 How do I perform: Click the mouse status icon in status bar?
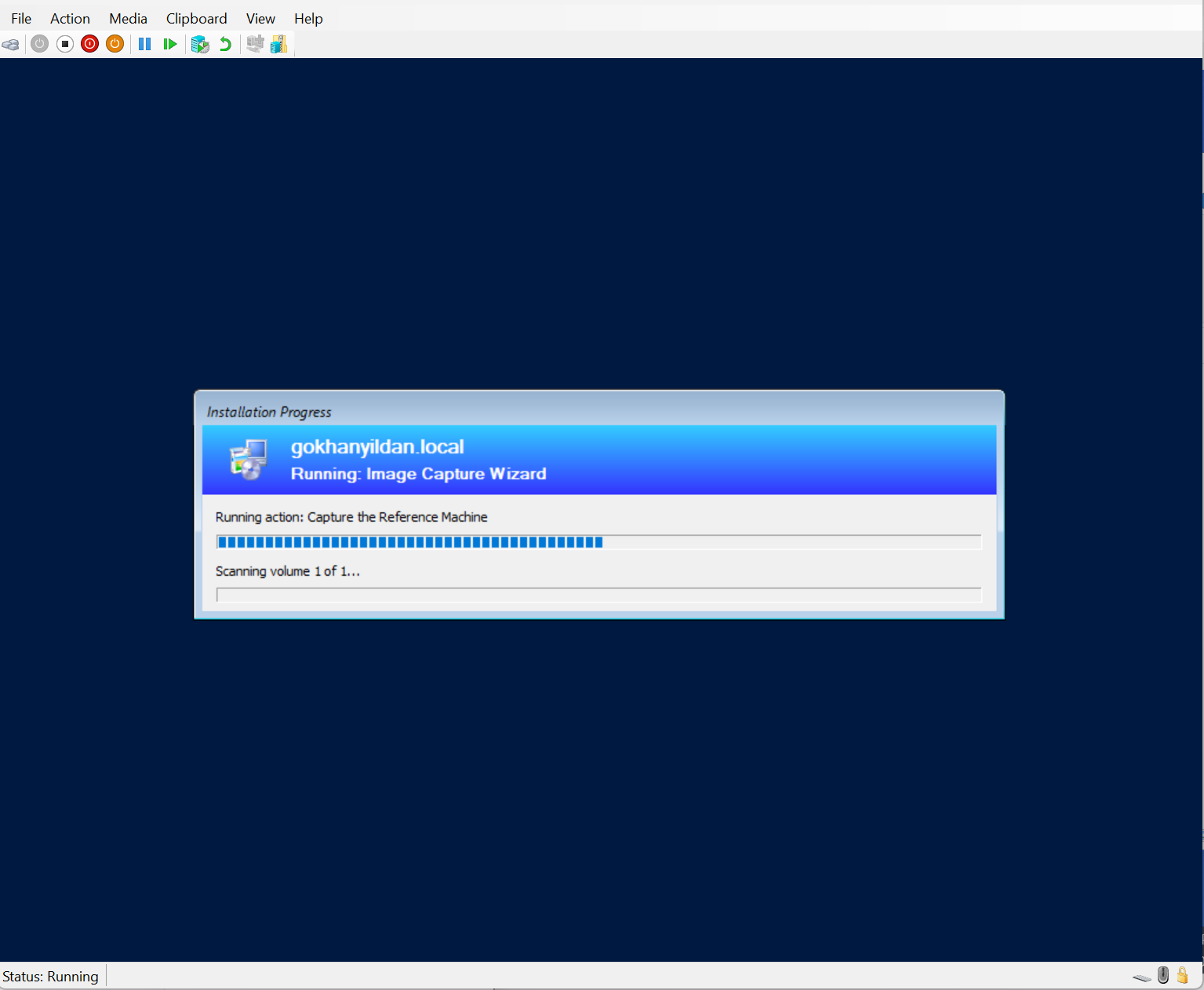point(1163,975)
